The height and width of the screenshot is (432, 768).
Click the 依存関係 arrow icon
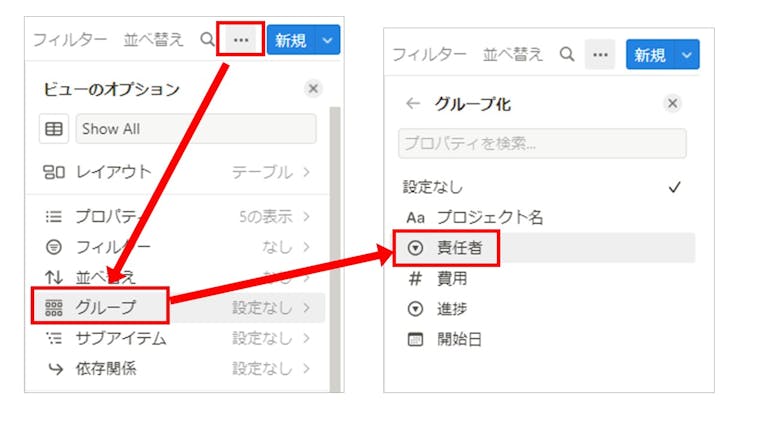55,369
